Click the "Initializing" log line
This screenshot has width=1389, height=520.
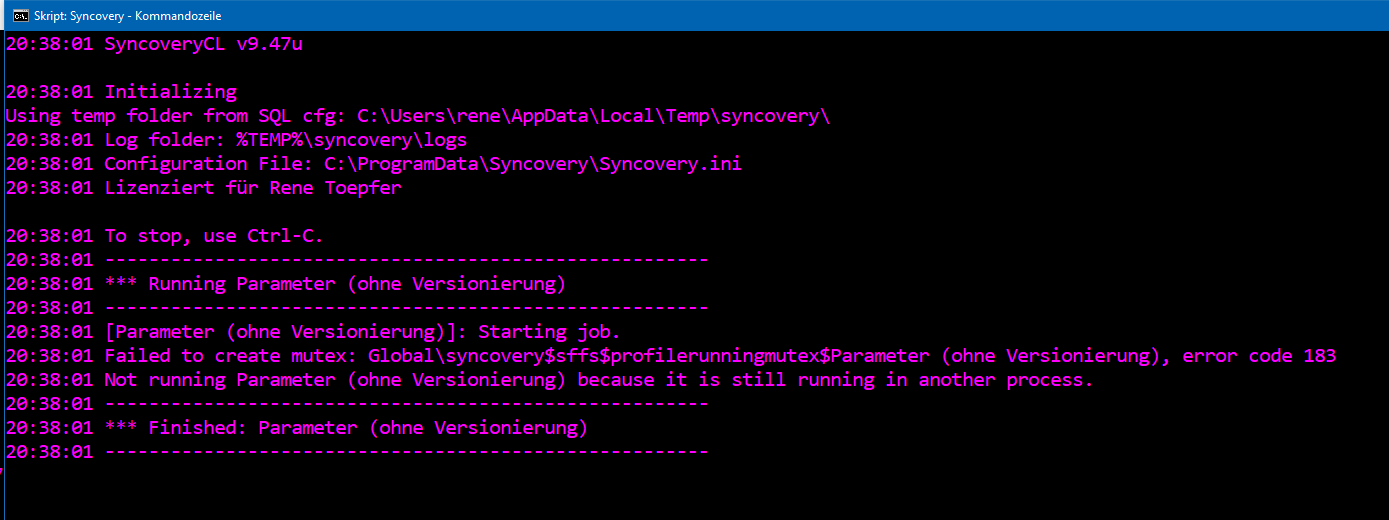tap(170, 92)
